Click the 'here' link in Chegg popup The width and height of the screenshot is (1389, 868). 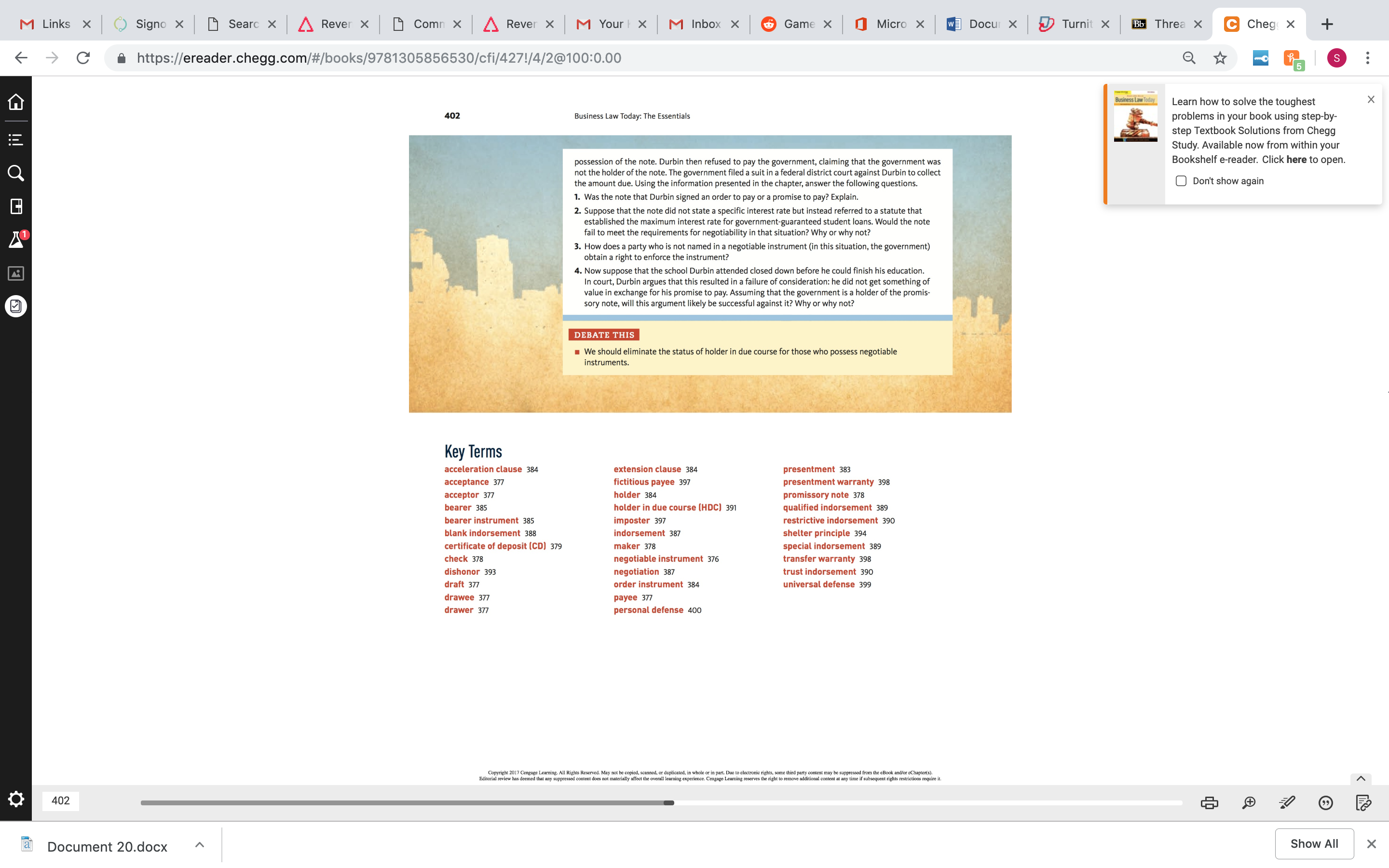1296,160
